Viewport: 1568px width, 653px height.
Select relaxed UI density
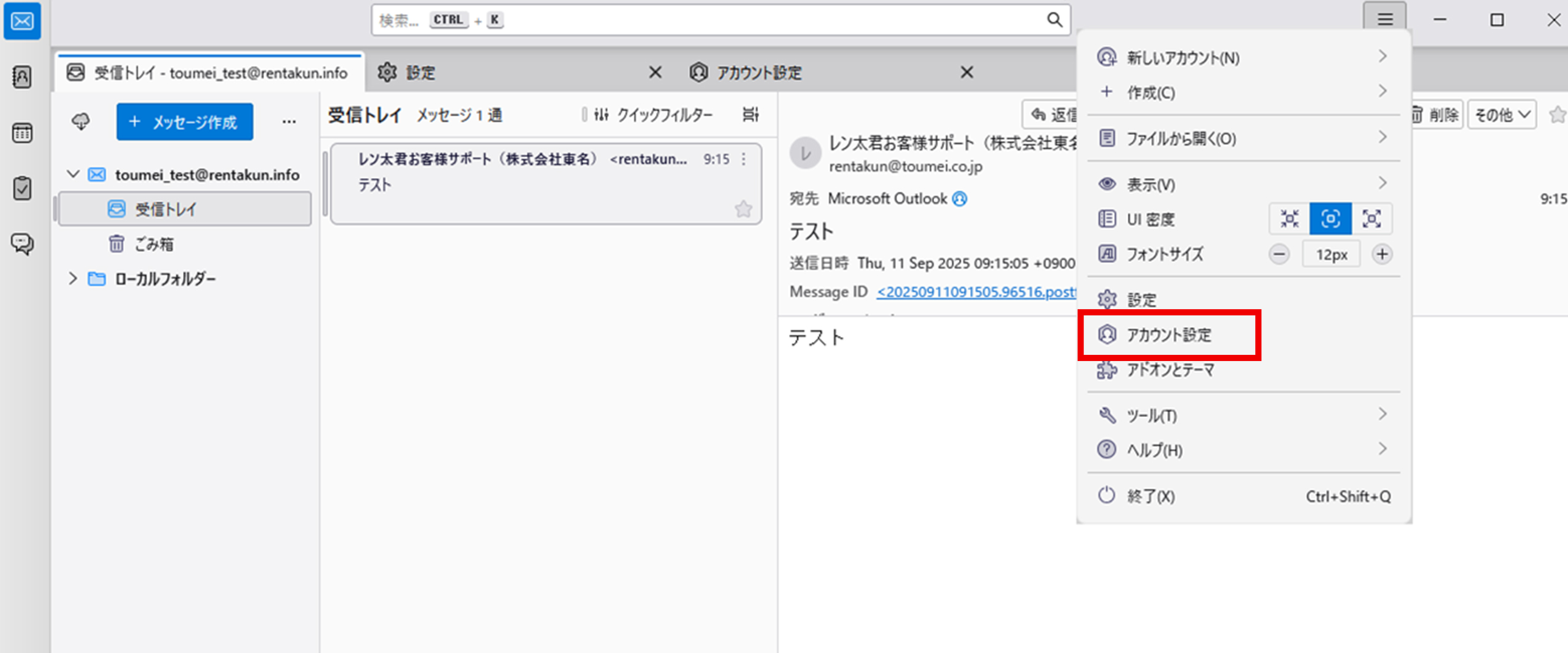tap(1372, 219)
